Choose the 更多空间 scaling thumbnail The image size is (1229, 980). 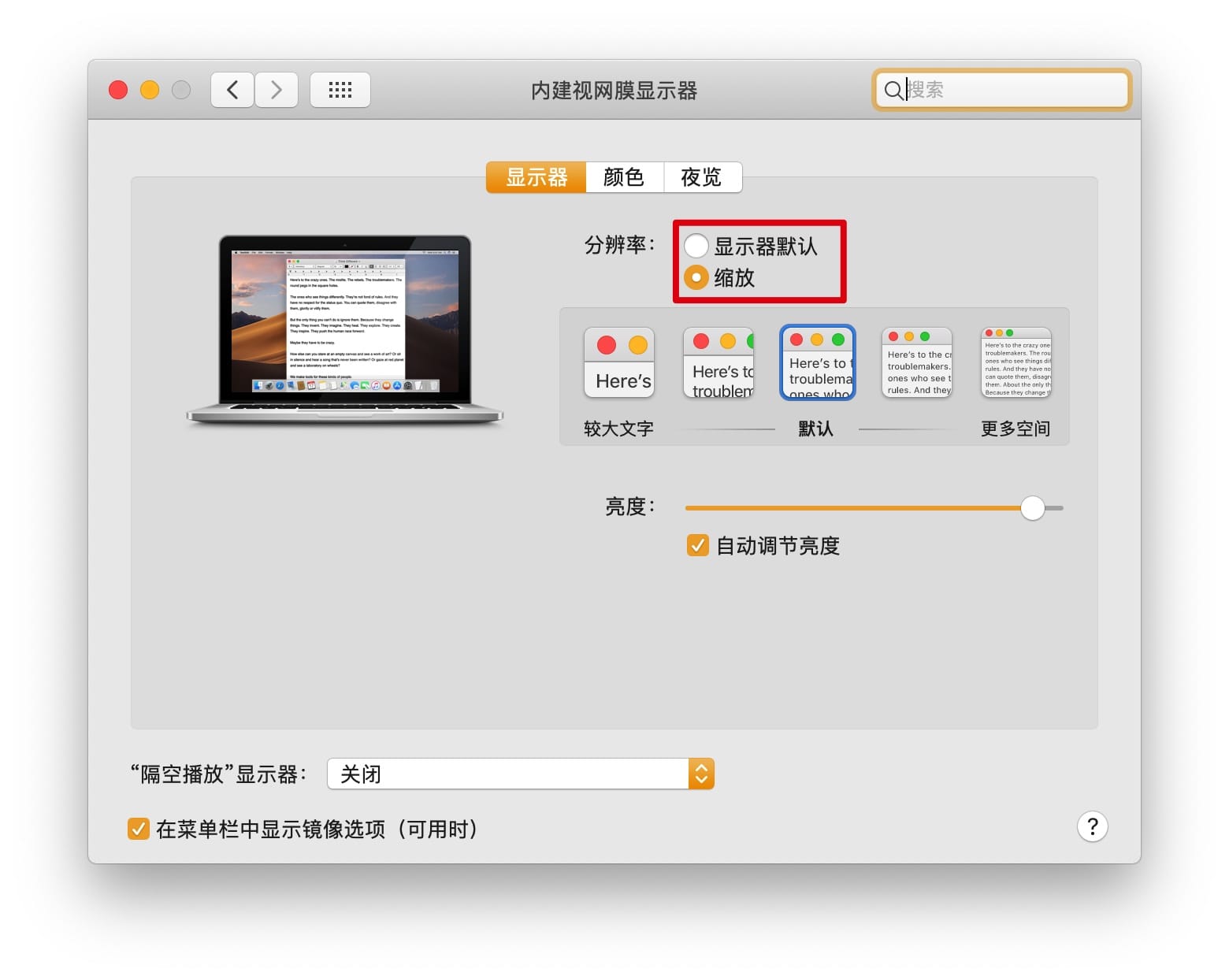(x=1016, y=362)
